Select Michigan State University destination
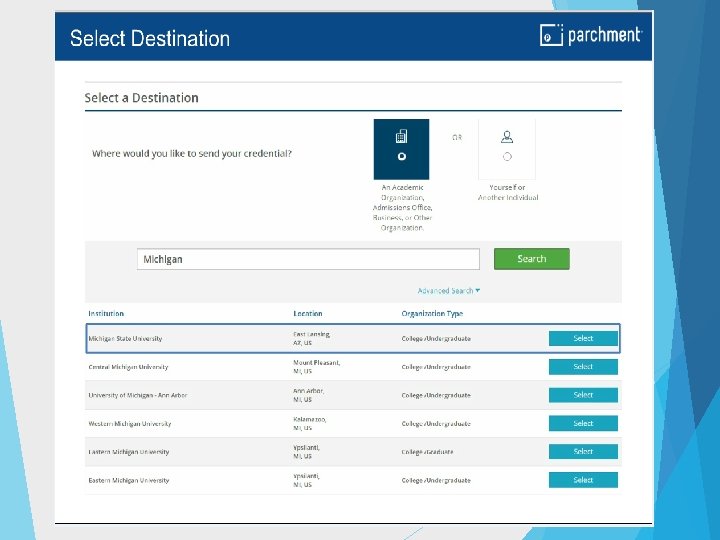 583,338
